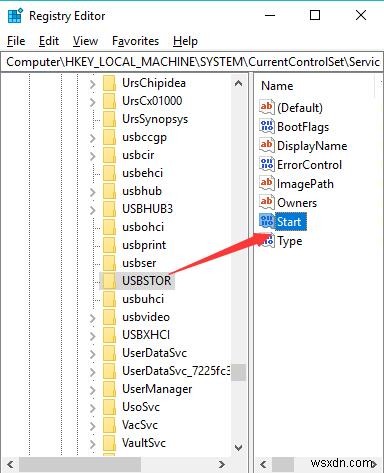Screen dimensions: 384x473
Task: Open the File menu
Action: click(x=16, y=41)
